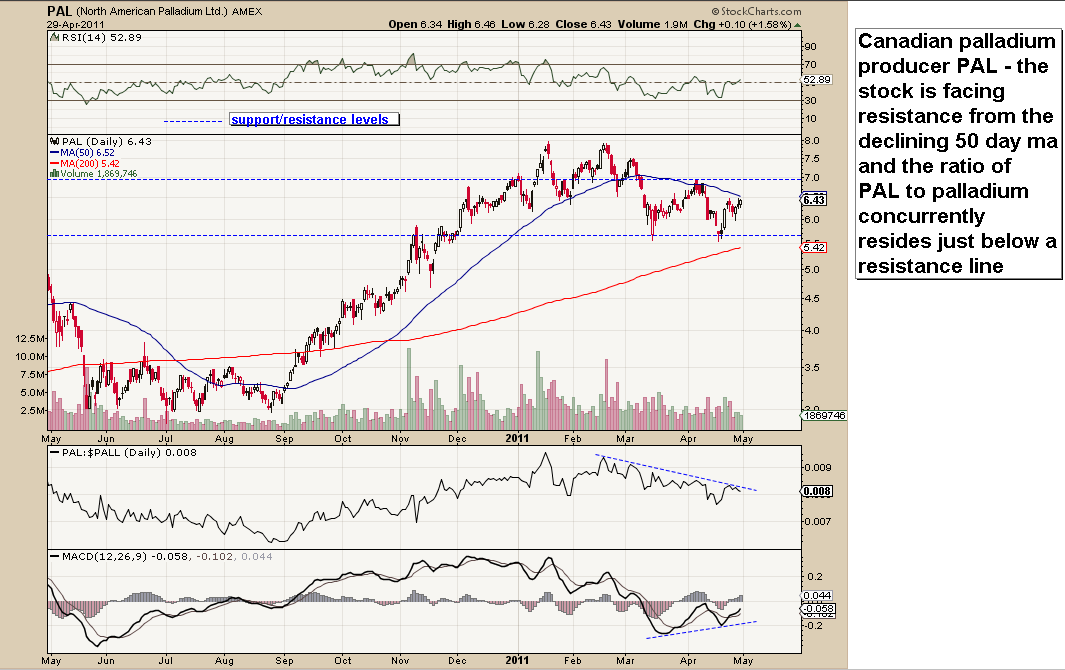Click '(North American Palladium Ltd.) AMEX' text
This screenshot has height=670, width=1065.
pos(169,12)
